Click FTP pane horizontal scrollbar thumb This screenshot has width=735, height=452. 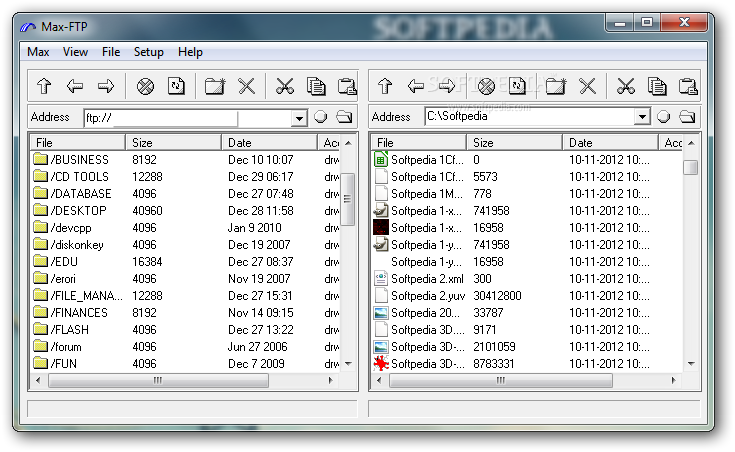[x=158, y=380]
